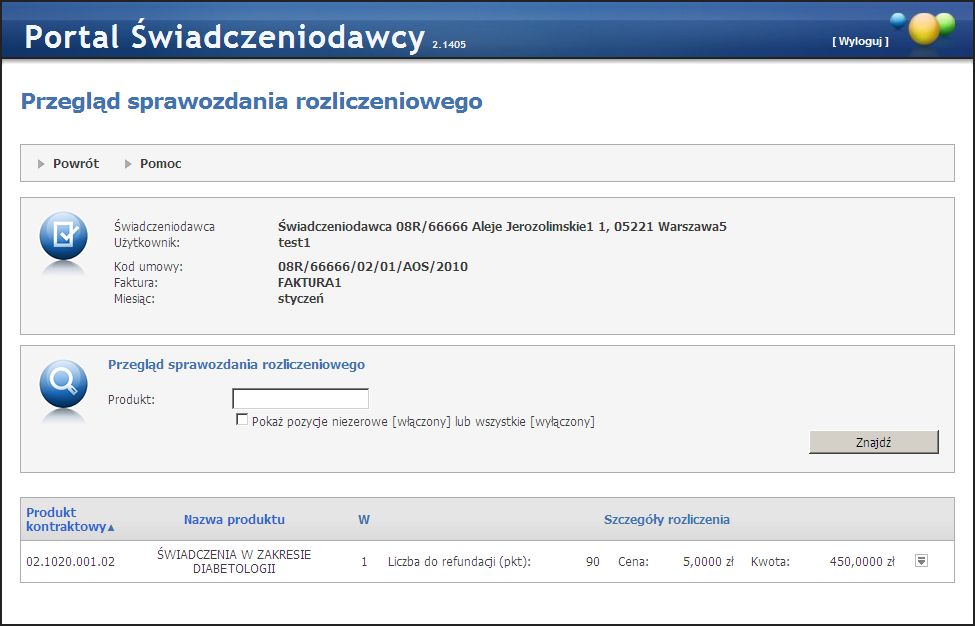Enable the Pokaż pozycje niezerowe checkbox
The height and width of the screenshot is (626, 975).
(242, 420)
